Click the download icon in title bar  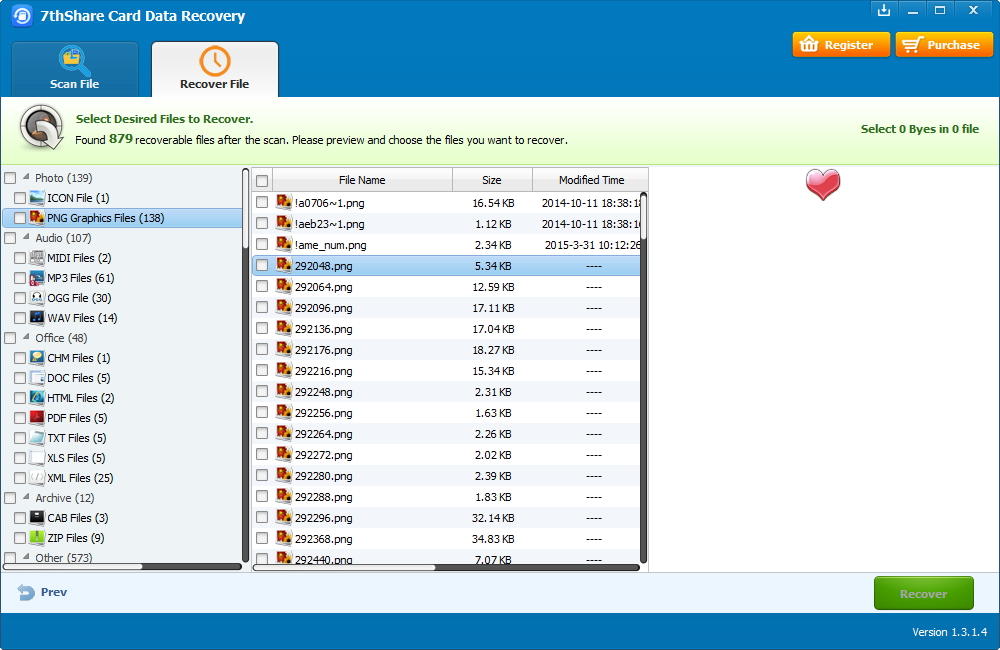tap(884, 10)
